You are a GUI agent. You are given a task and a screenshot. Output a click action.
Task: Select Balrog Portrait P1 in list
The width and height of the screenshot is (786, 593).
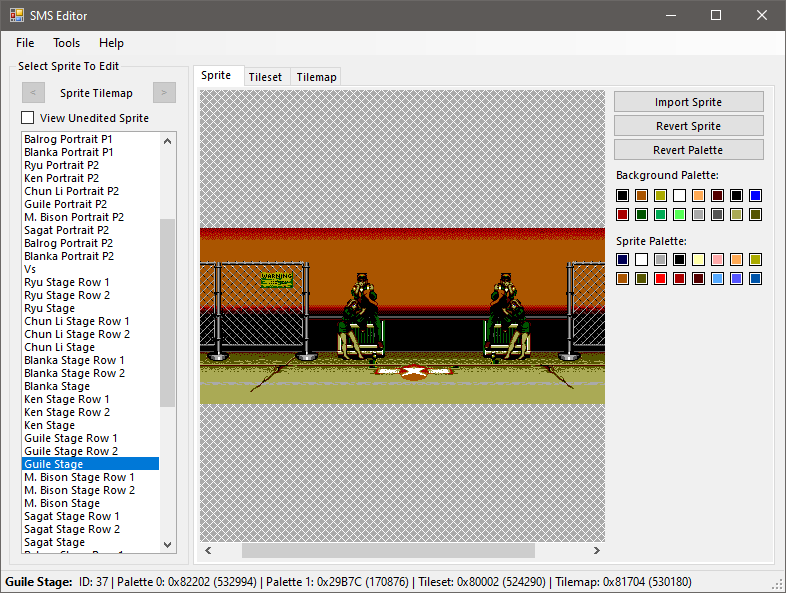(x=91, y=139)
